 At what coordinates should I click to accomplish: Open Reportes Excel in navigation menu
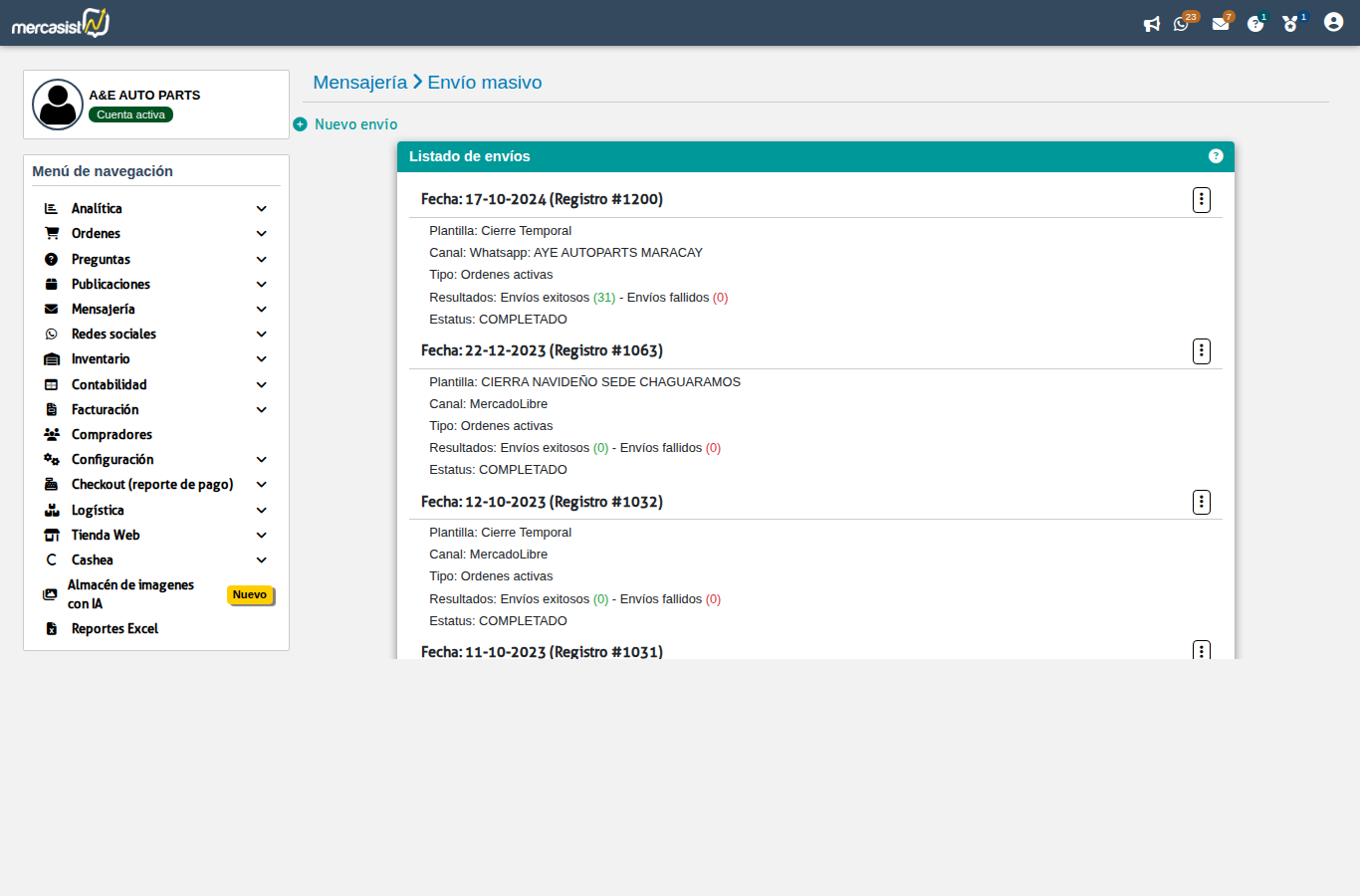(114, 629)
